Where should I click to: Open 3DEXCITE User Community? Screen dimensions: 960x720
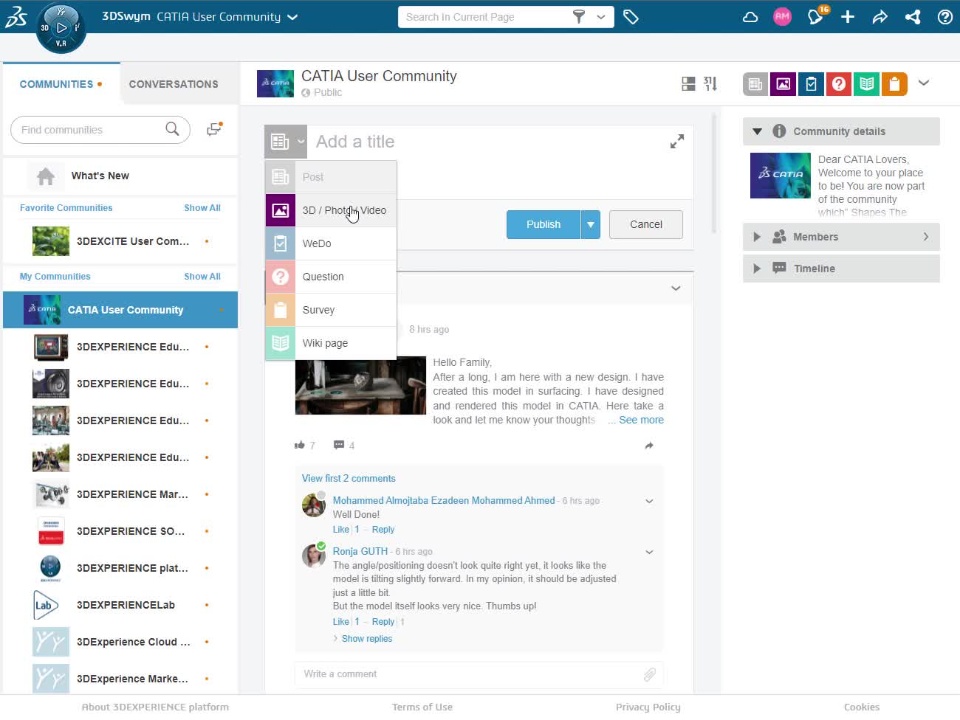121,241
